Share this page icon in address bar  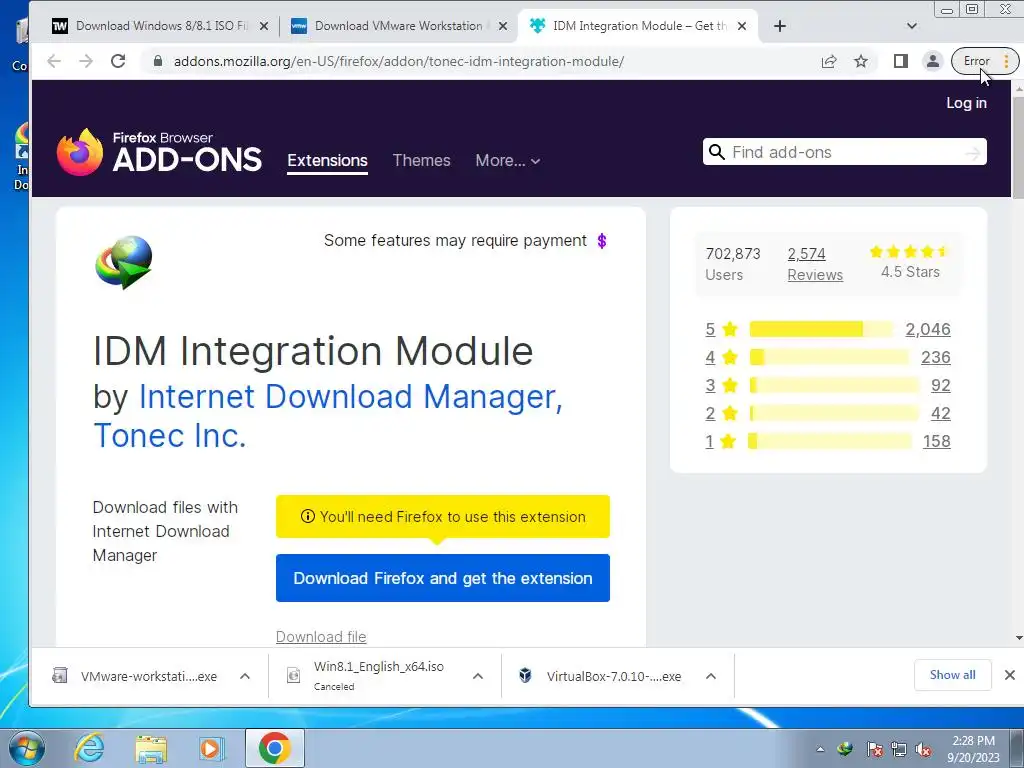829,61
